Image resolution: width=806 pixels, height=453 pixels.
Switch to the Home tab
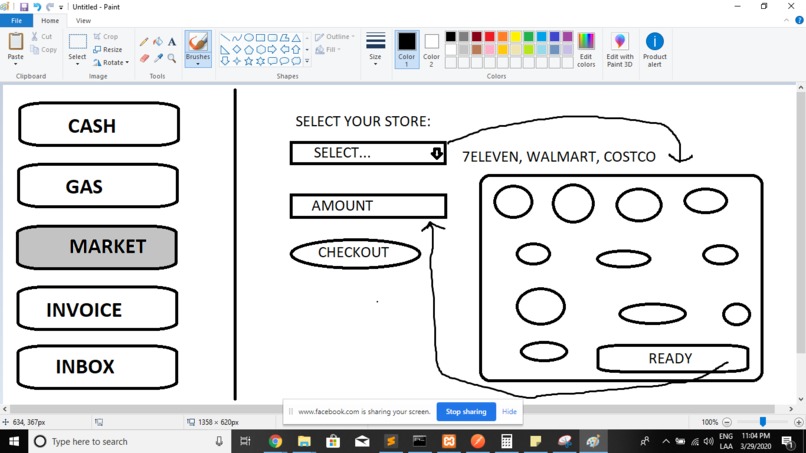[x=50, y=21]
